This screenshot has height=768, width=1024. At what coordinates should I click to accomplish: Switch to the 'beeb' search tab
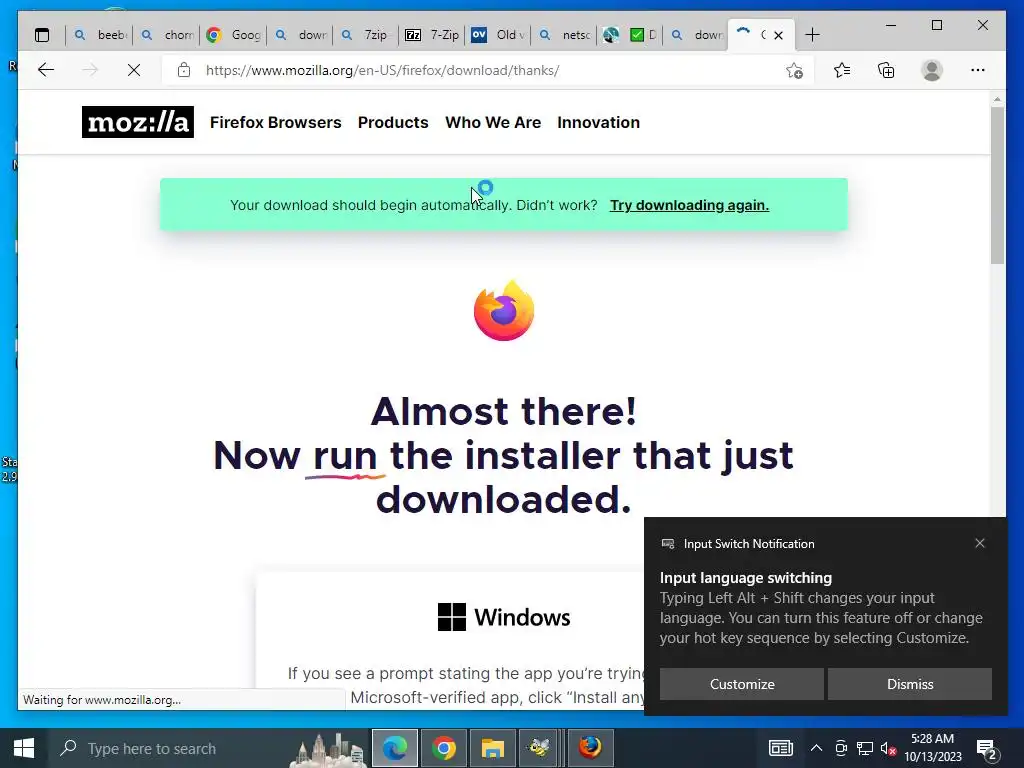tap(99, 35)
